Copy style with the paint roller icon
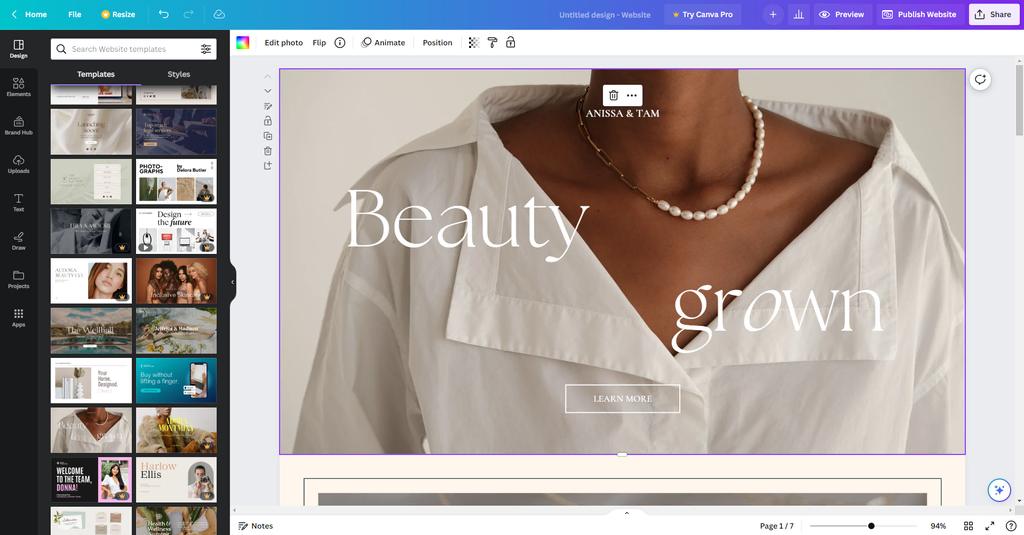 point(492,42)
